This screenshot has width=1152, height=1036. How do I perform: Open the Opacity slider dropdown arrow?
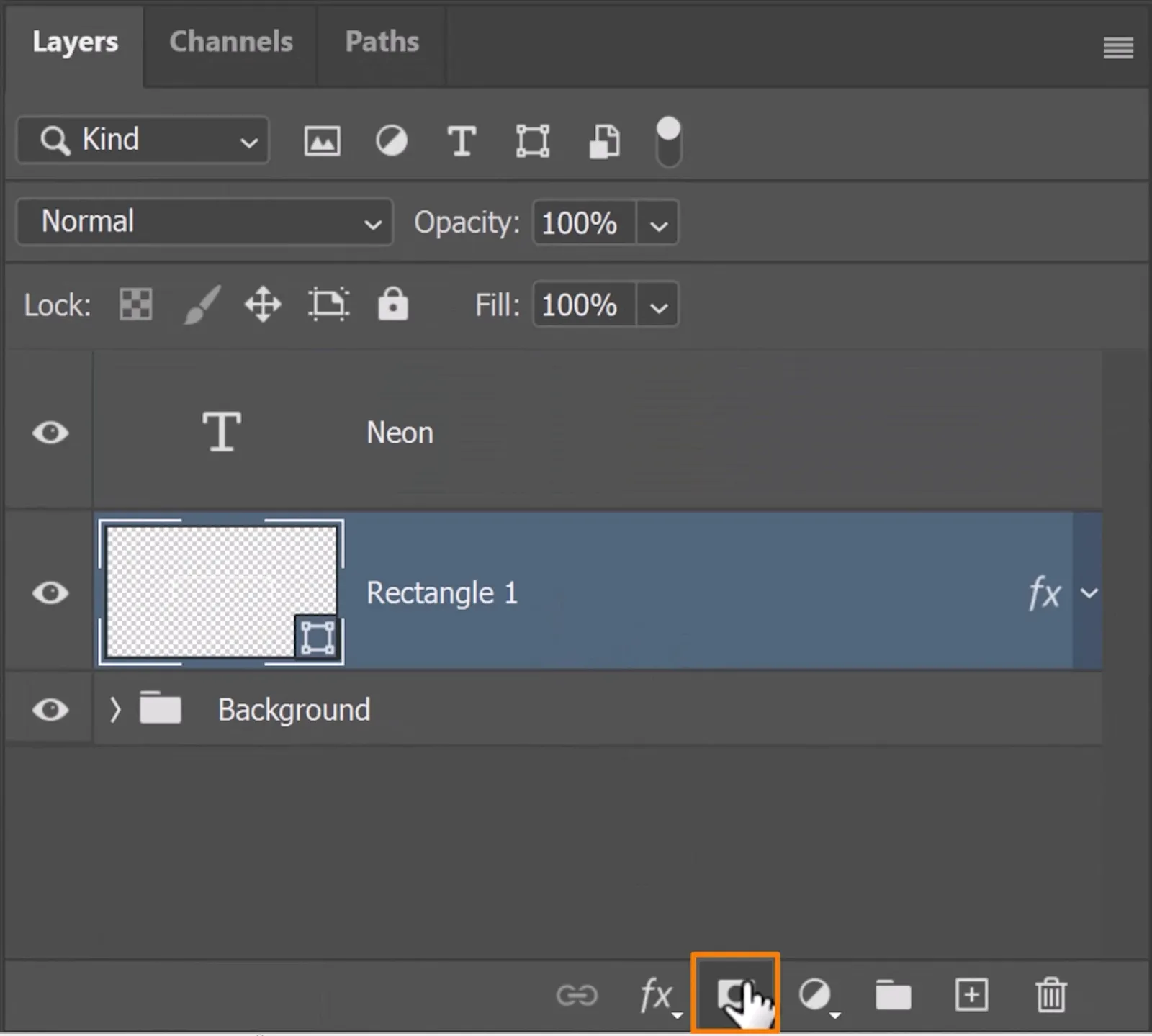click(658, 223)
